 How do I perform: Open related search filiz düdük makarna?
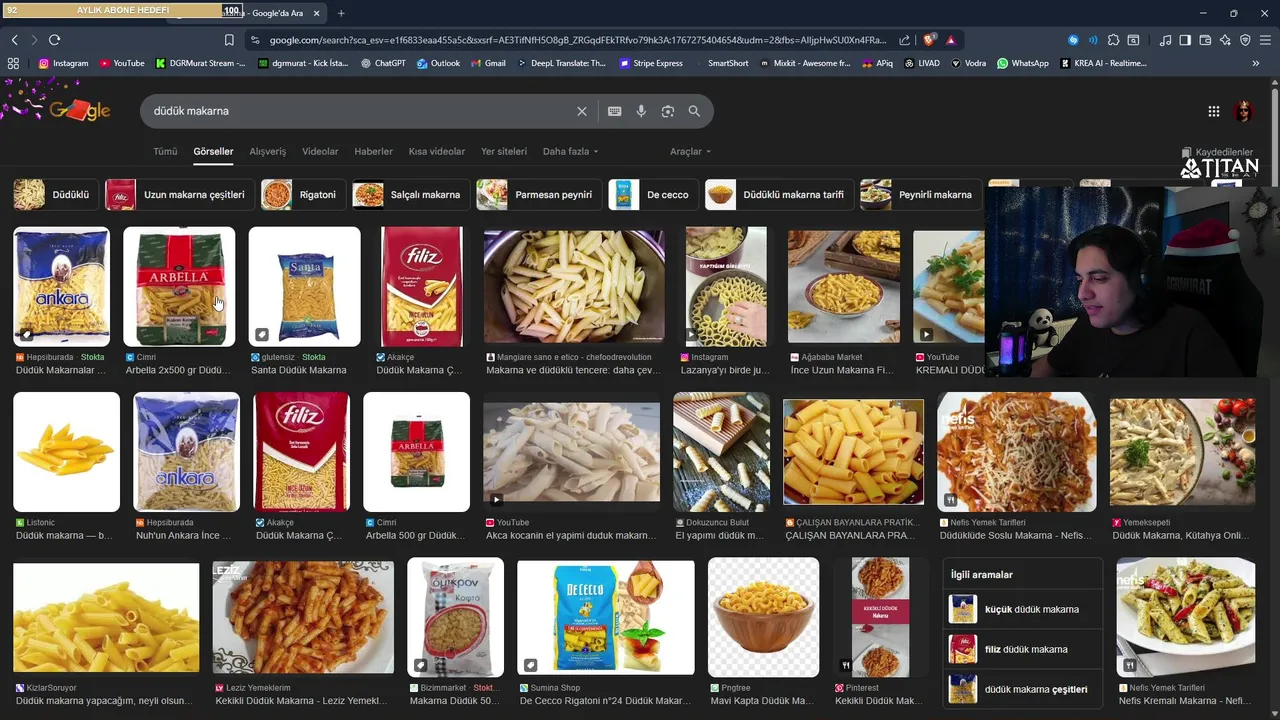coord(1023,649)
